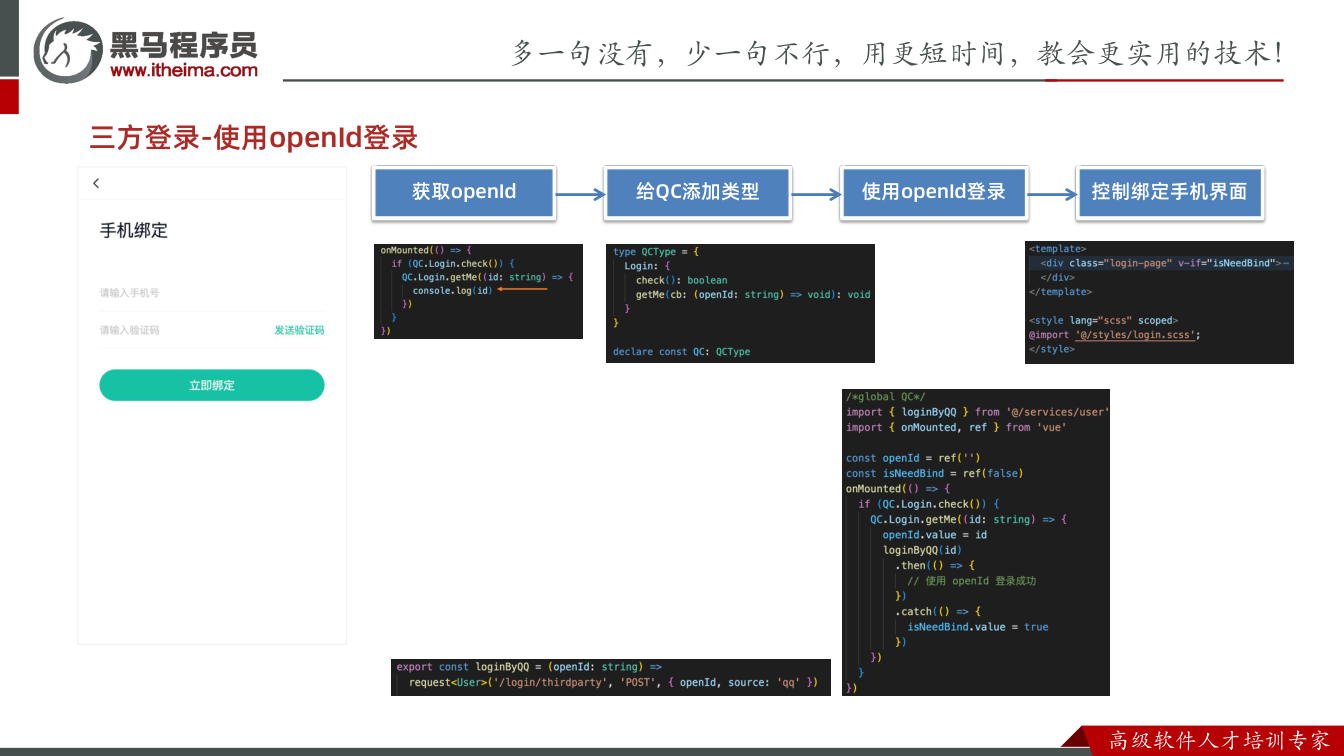Click 'check(): boolean' code line
The height and width of the screenshot is (756, 1344).
point(682,280)
